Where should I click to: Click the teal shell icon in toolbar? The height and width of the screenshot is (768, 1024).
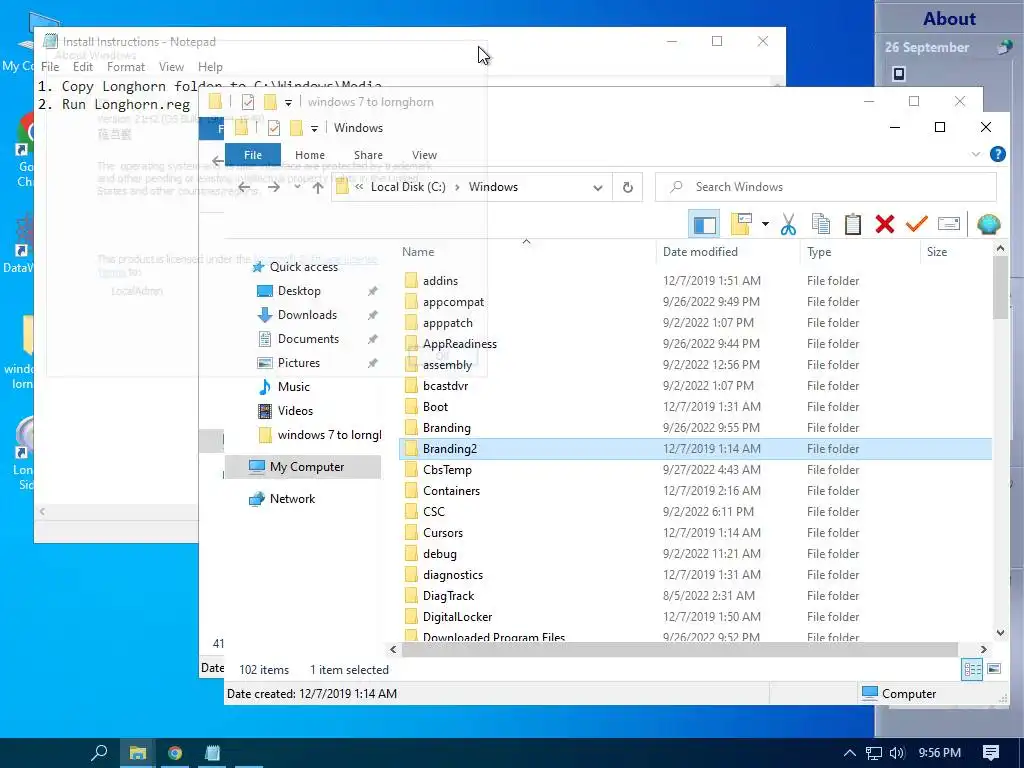click(988, 224)
